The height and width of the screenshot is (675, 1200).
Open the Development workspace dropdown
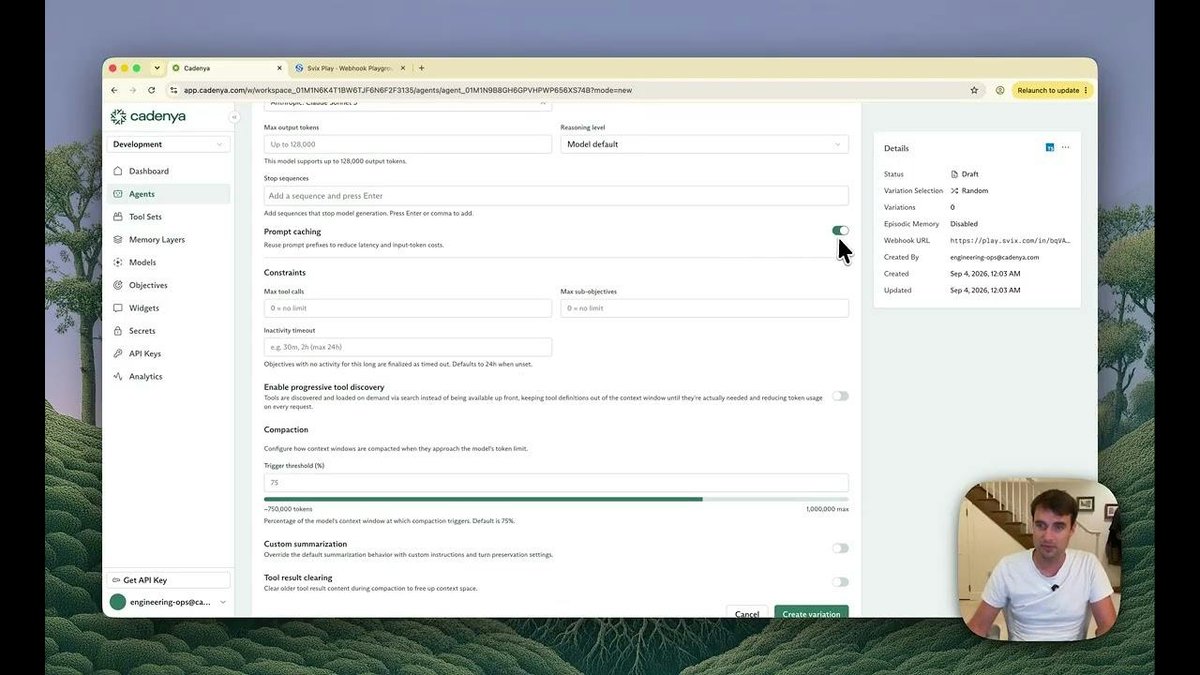(168, 144)
